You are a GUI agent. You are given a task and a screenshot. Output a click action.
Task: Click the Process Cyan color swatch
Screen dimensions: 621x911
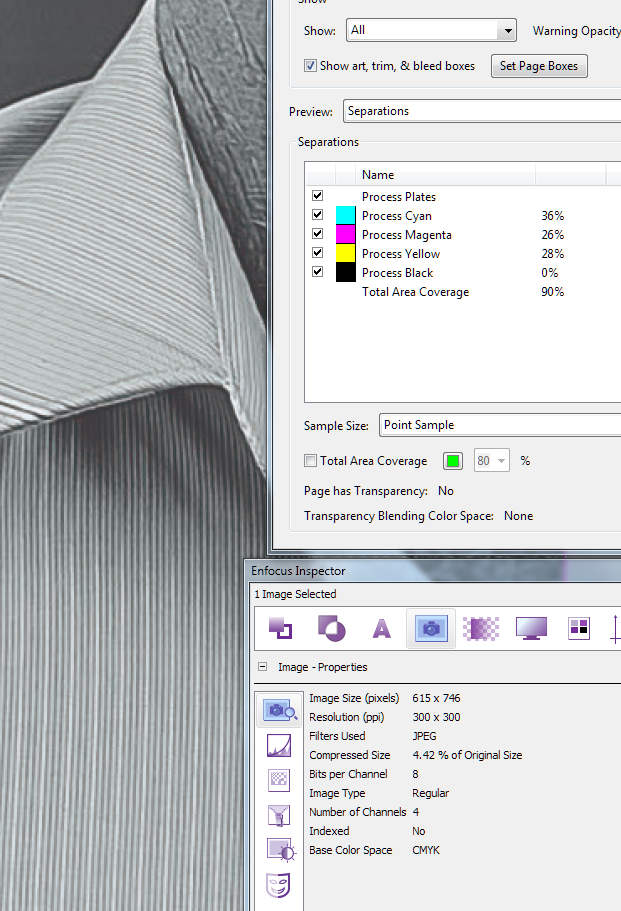point(346,215)
